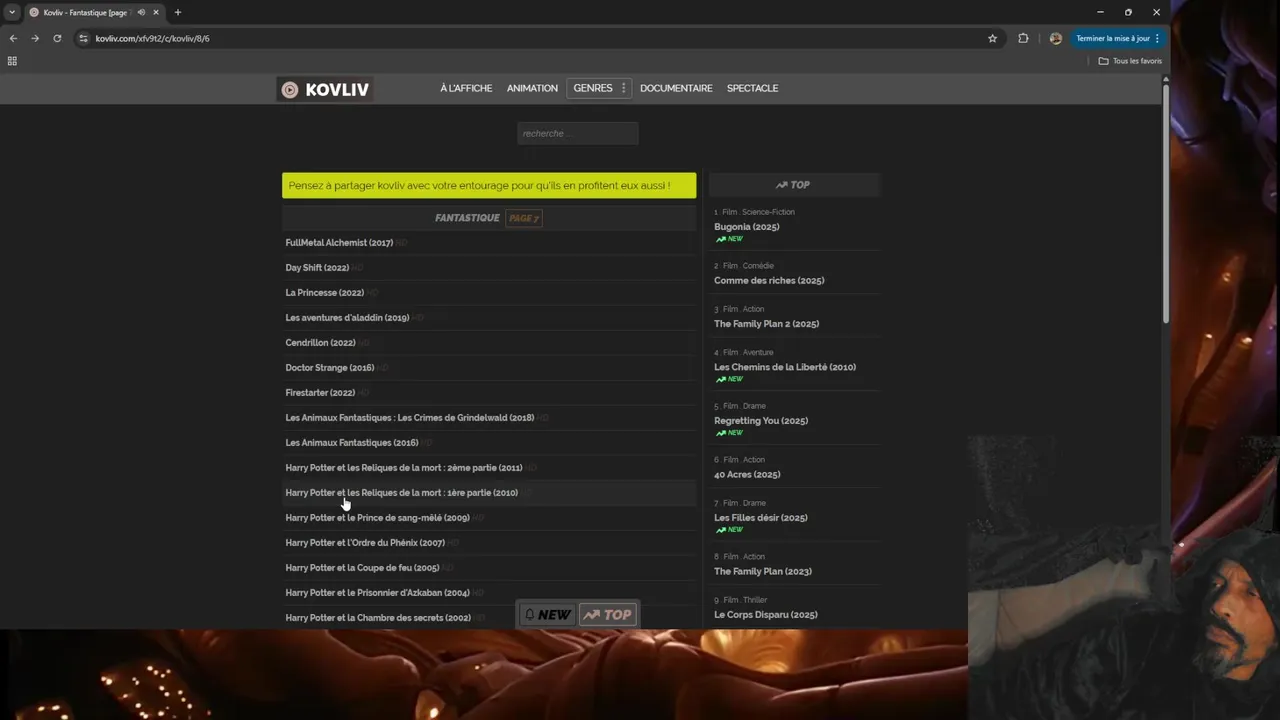Open Le Corps Disparu (2025)
Image resolution: width=1280 pixels, height=720 pixels.
click(765, 615)
